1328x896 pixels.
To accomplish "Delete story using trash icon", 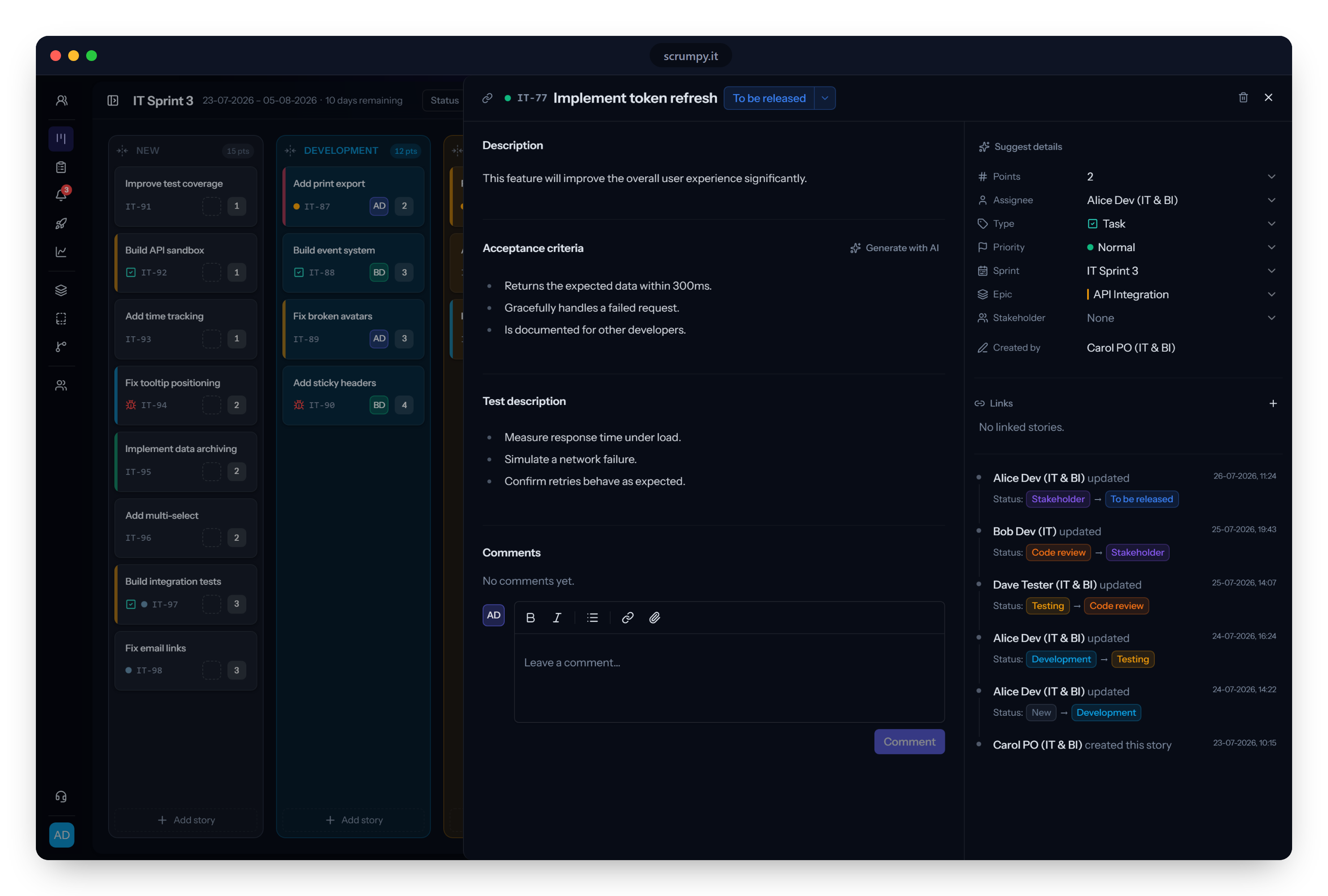I will (x=1243, y=98).
